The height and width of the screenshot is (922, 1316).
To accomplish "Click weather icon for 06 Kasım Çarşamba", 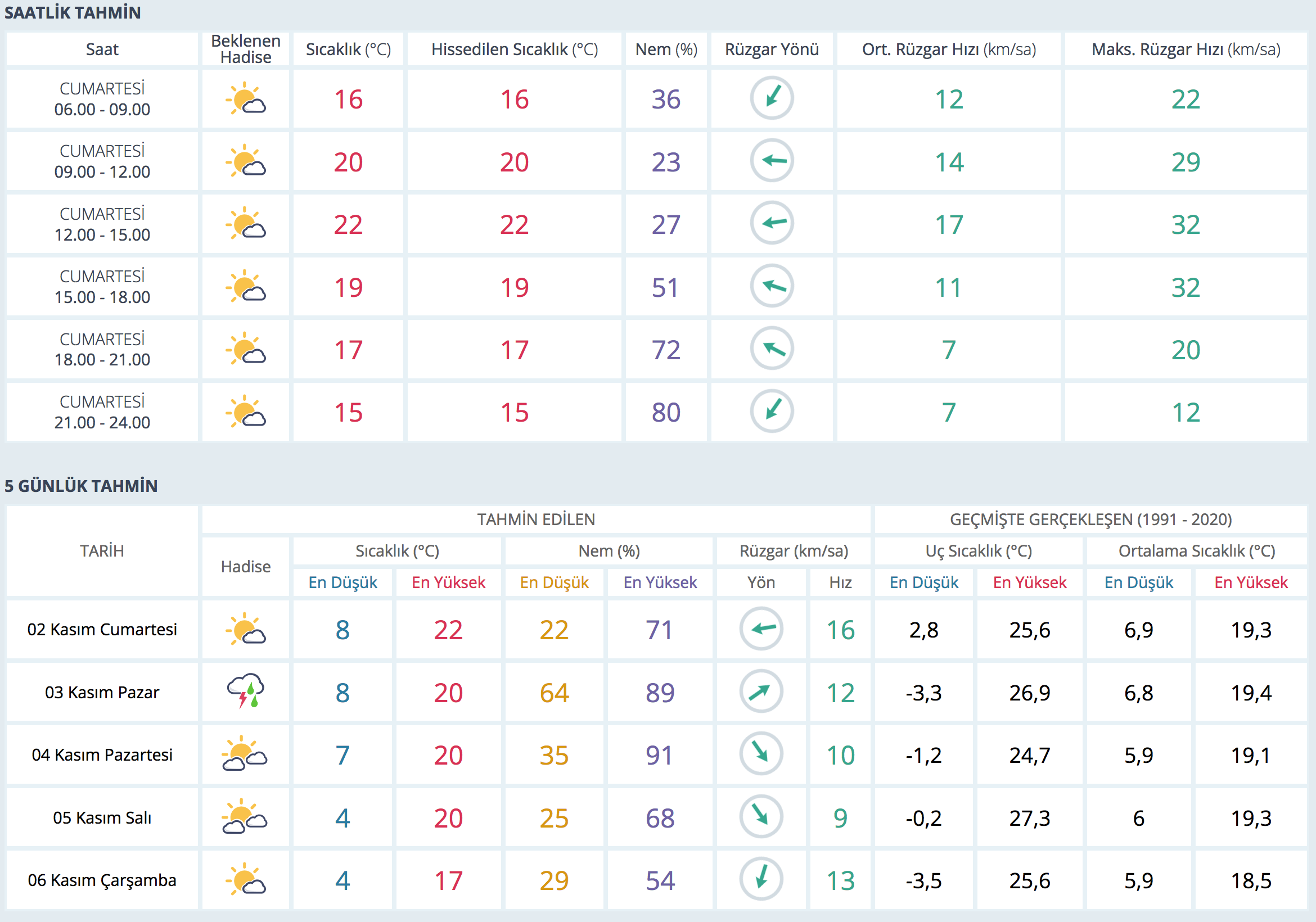I will click(245, 879).
